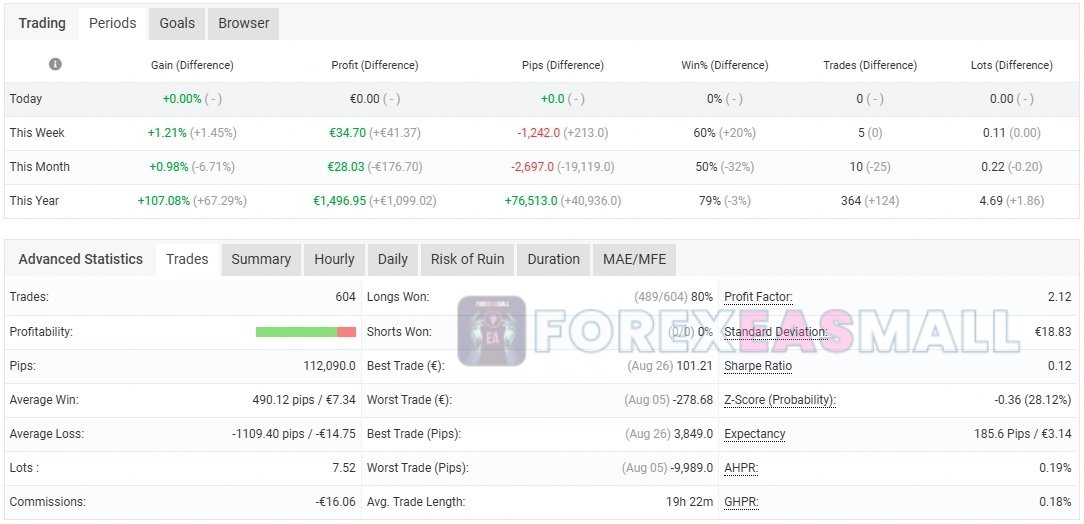This screenshot has width=1084, height=524.
Task: Open the Browser tab
Action: click(243, 24)
